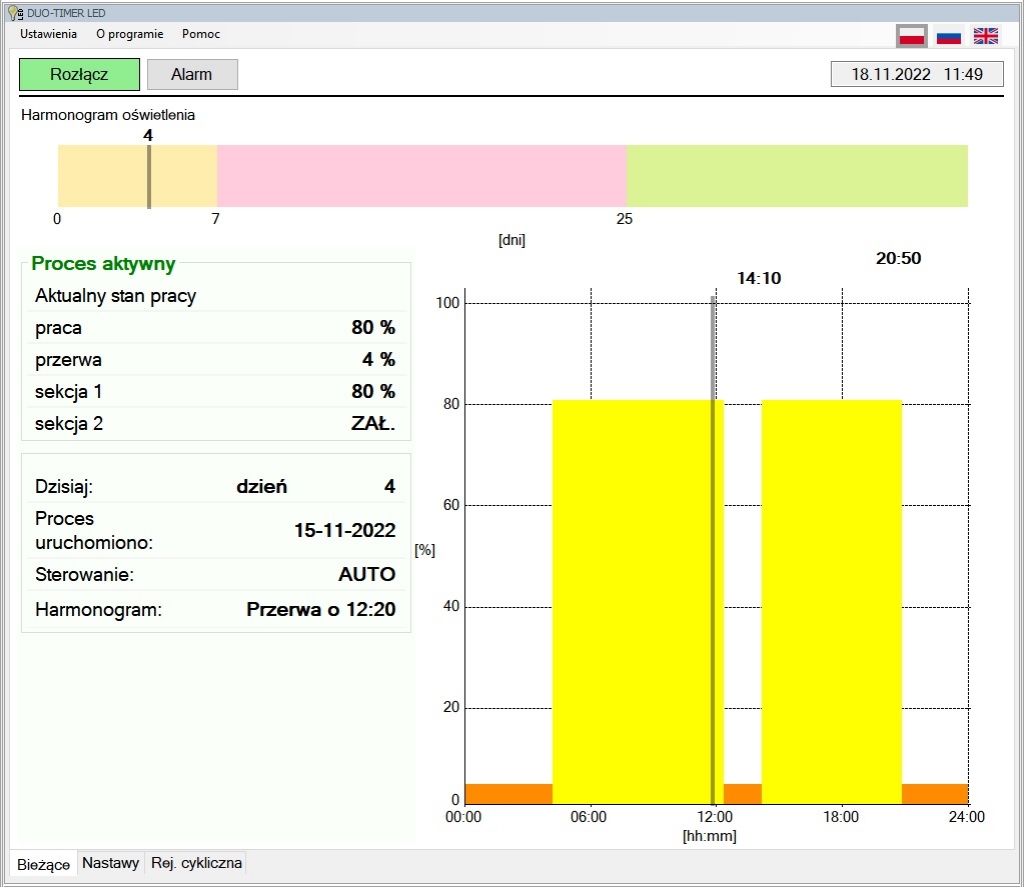Select the beige first schedule phase
Viewport: 1024px width, 887px height.
pyautogui.click(x=100, y=176)
